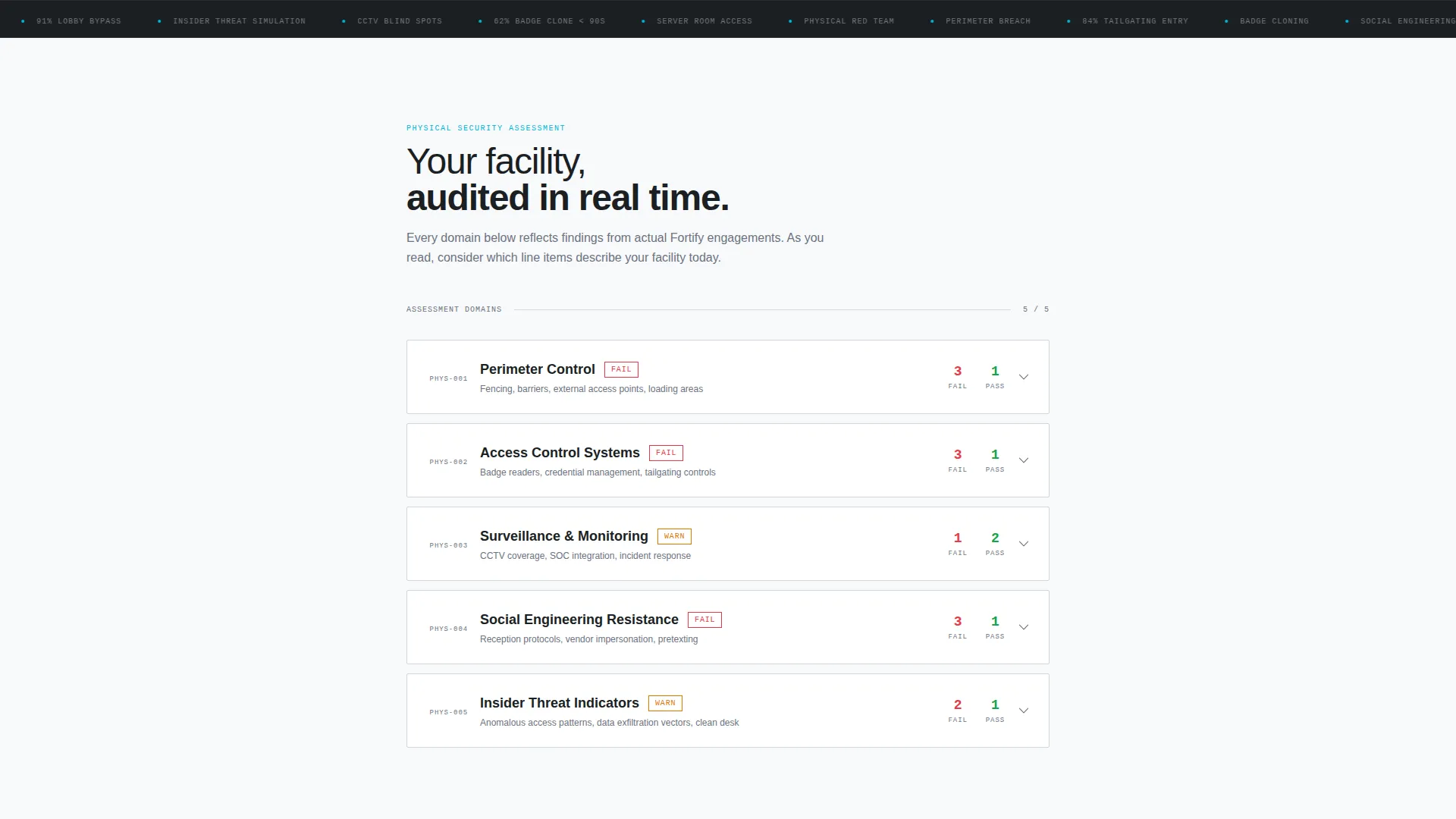Click the Insider Threat Indicators title

click(x=560, y=703)
